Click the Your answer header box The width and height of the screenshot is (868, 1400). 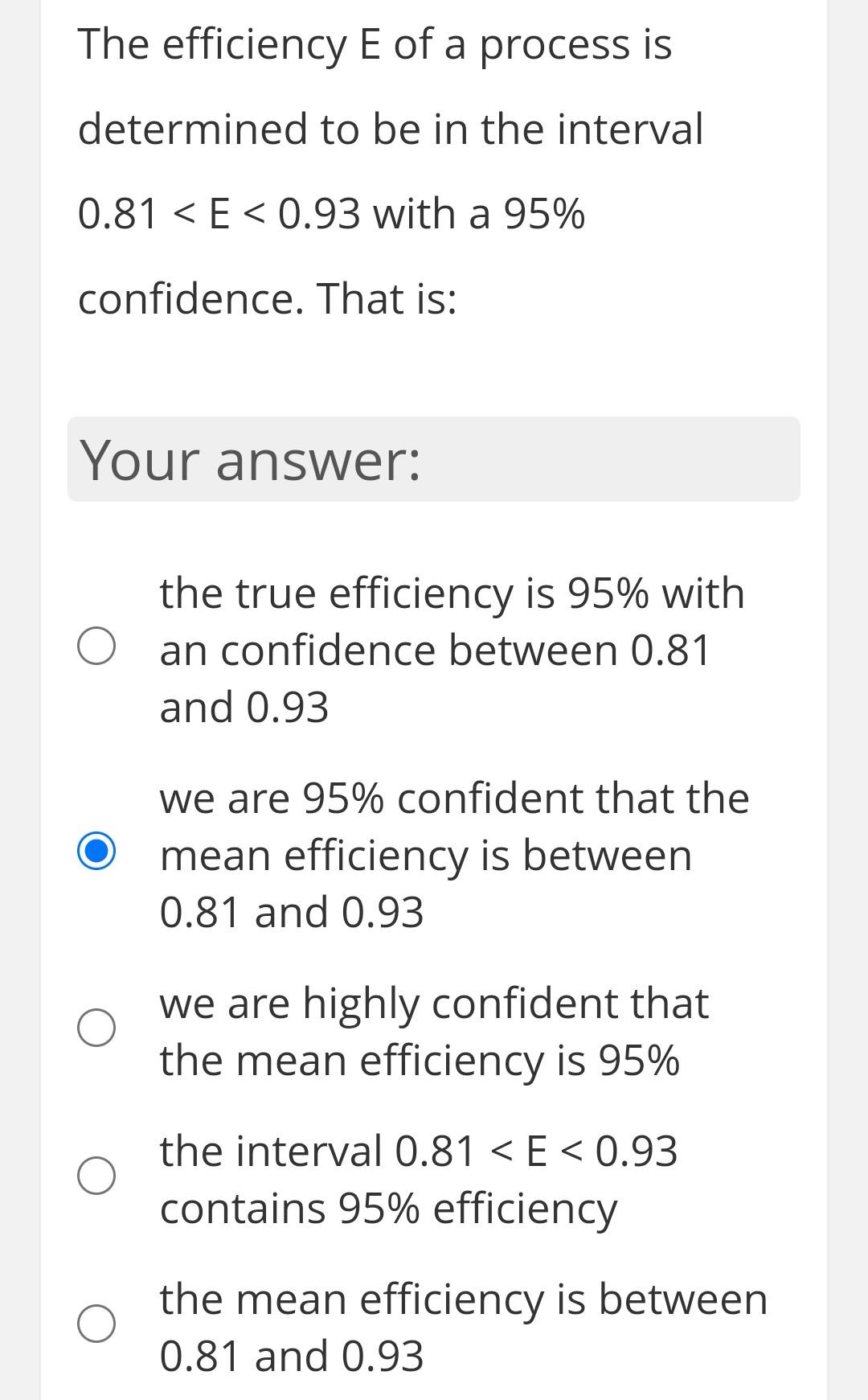point(434,458)
